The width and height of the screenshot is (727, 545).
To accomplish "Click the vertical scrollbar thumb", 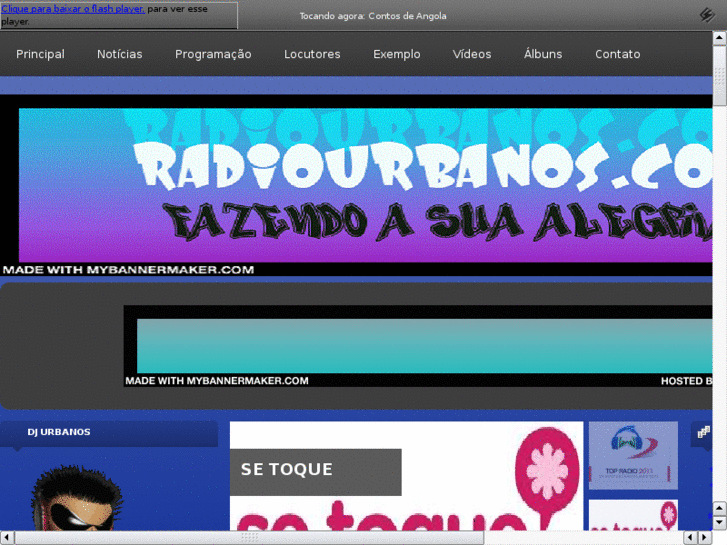I will click(x=719, y=76).
